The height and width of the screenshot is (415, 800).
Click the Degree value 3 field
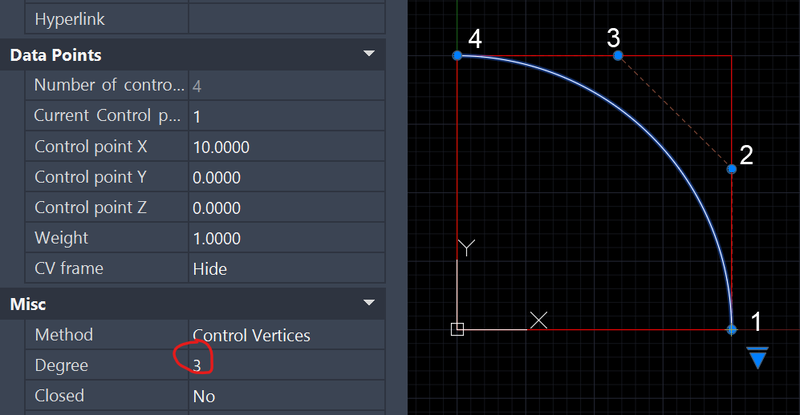[287, 365]
